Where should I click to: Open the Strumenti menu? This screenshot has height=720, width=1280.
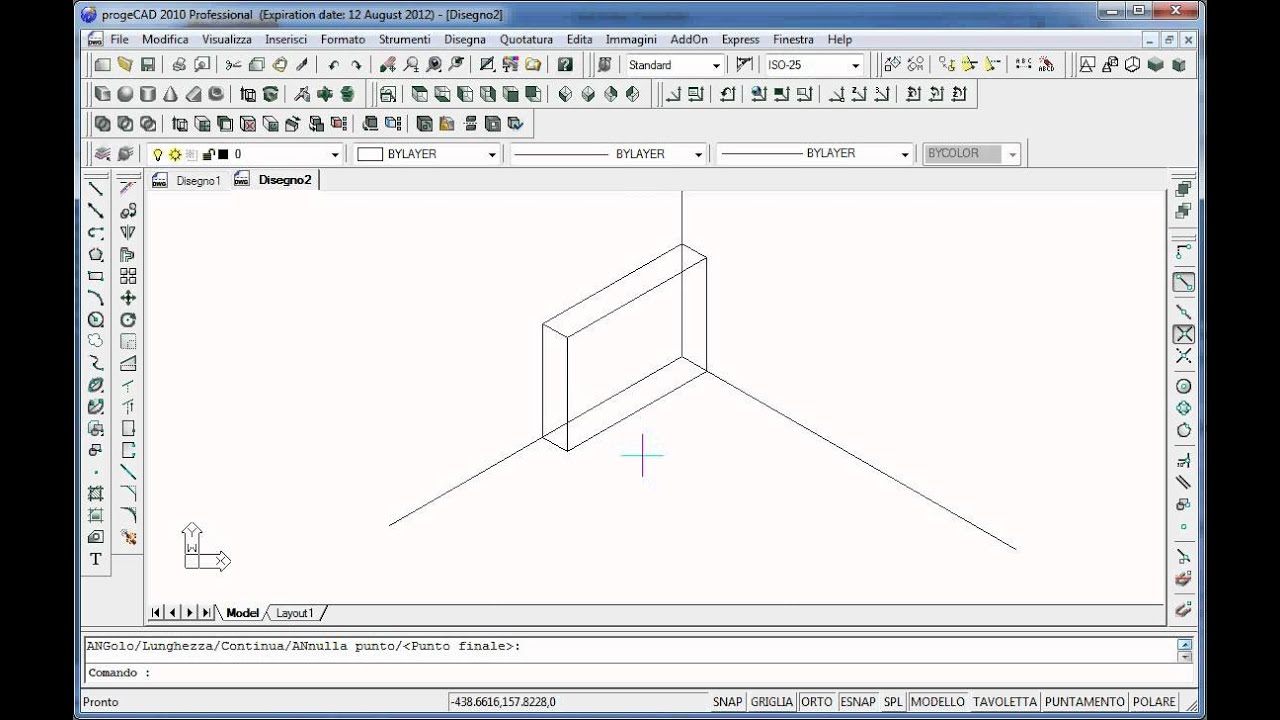click(404, 40)
